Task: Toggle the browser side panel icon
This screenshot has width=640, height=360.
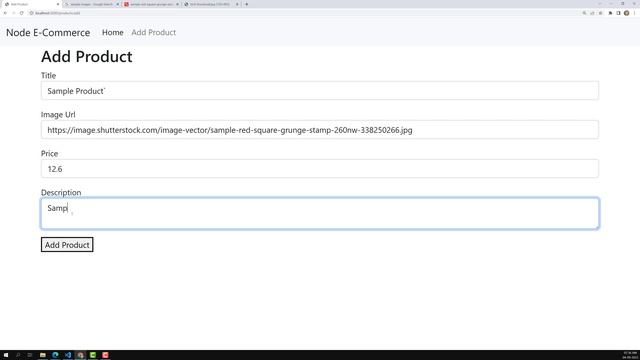Action: point(618,13)
